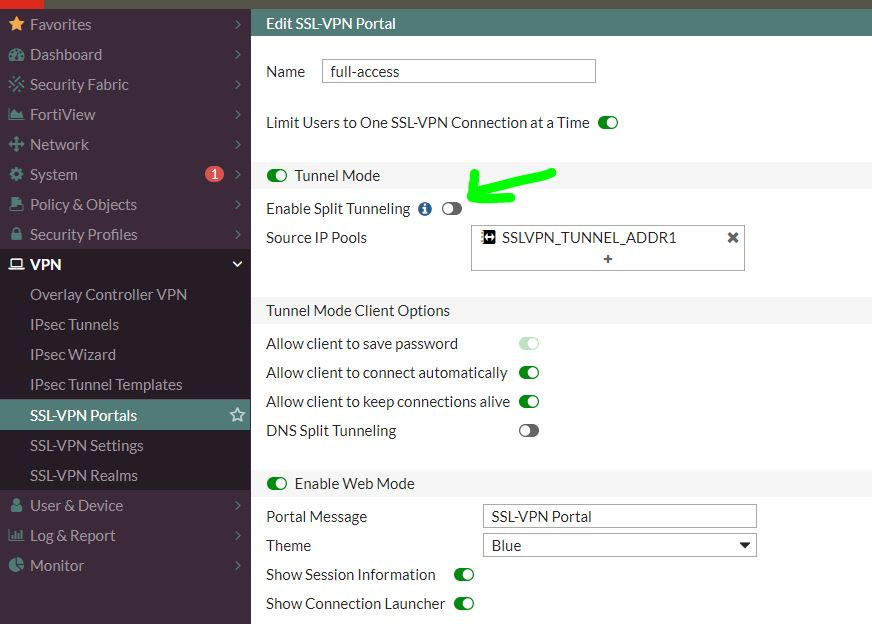Expand the User & Device chevron

click(237, 506)
